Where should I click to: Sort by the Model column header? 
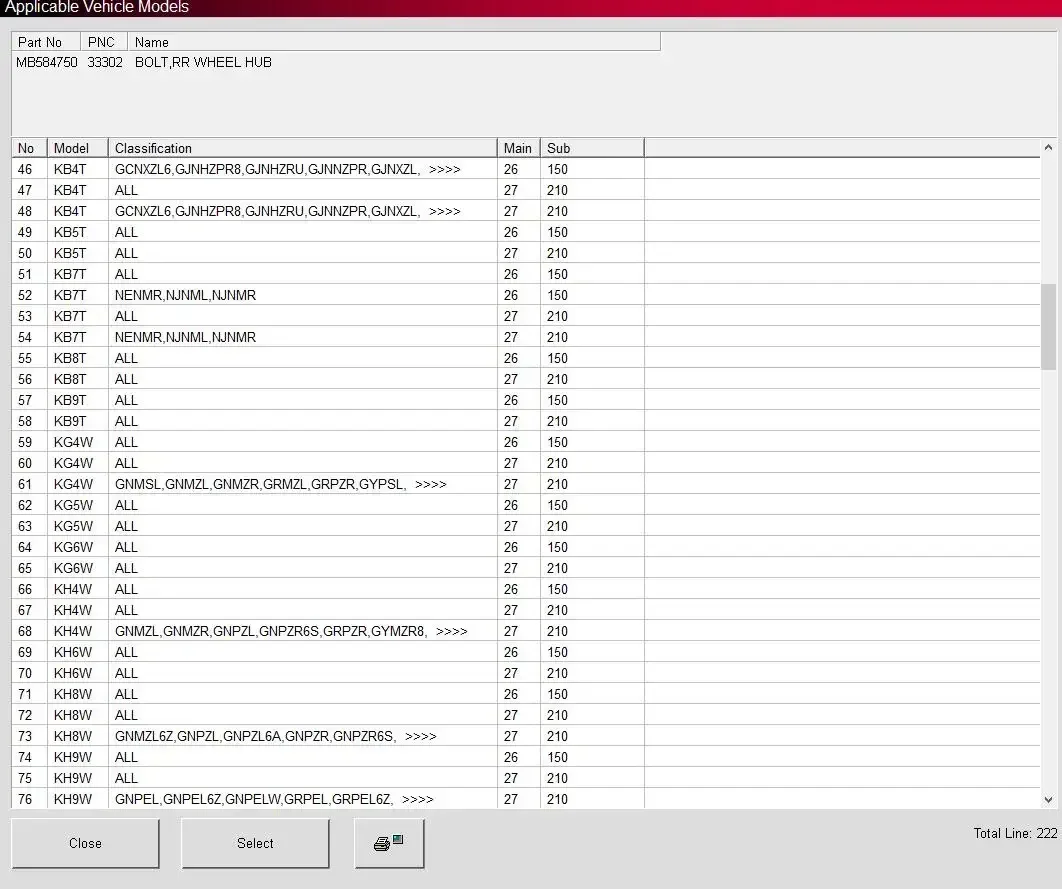tap(77, 148)
